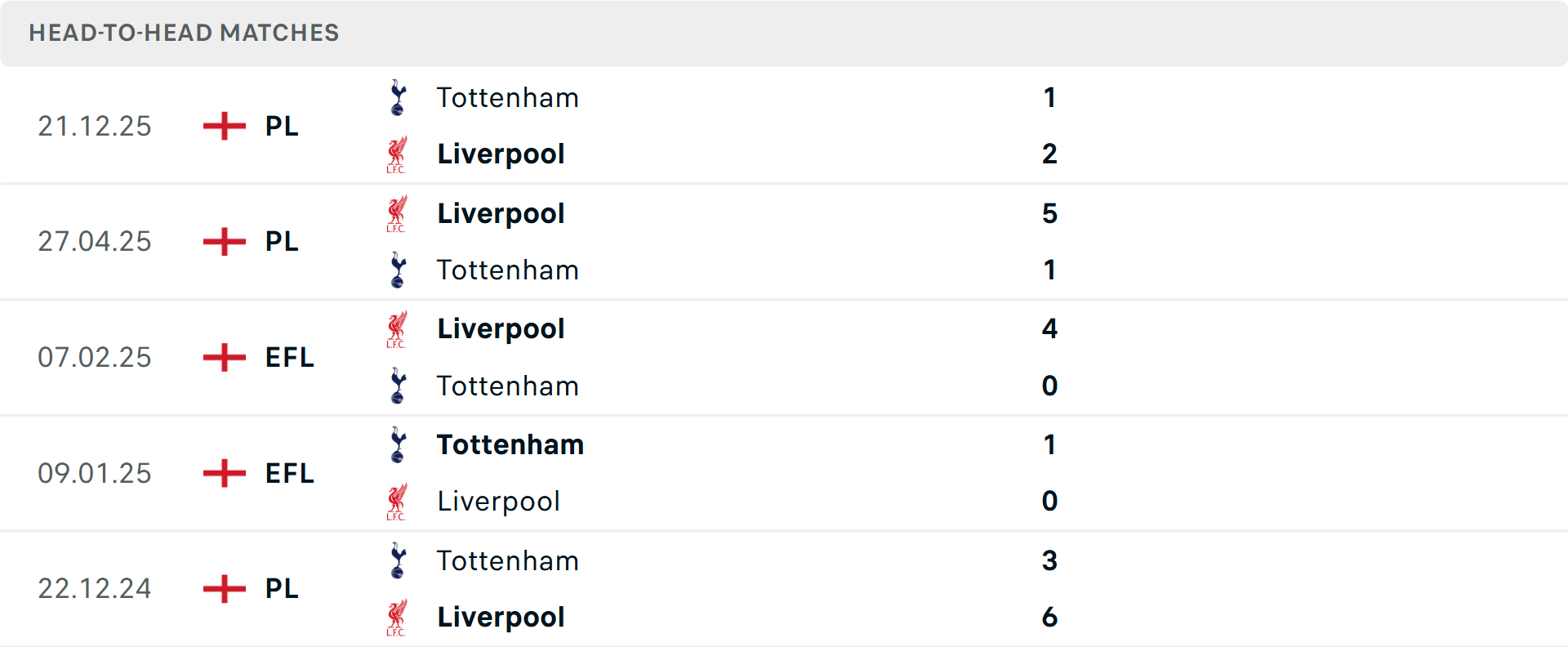Click the Tottenham crest in the 21.12.25 match
The width and height of the screenshot is (1568, 647).
coord(398,97)
